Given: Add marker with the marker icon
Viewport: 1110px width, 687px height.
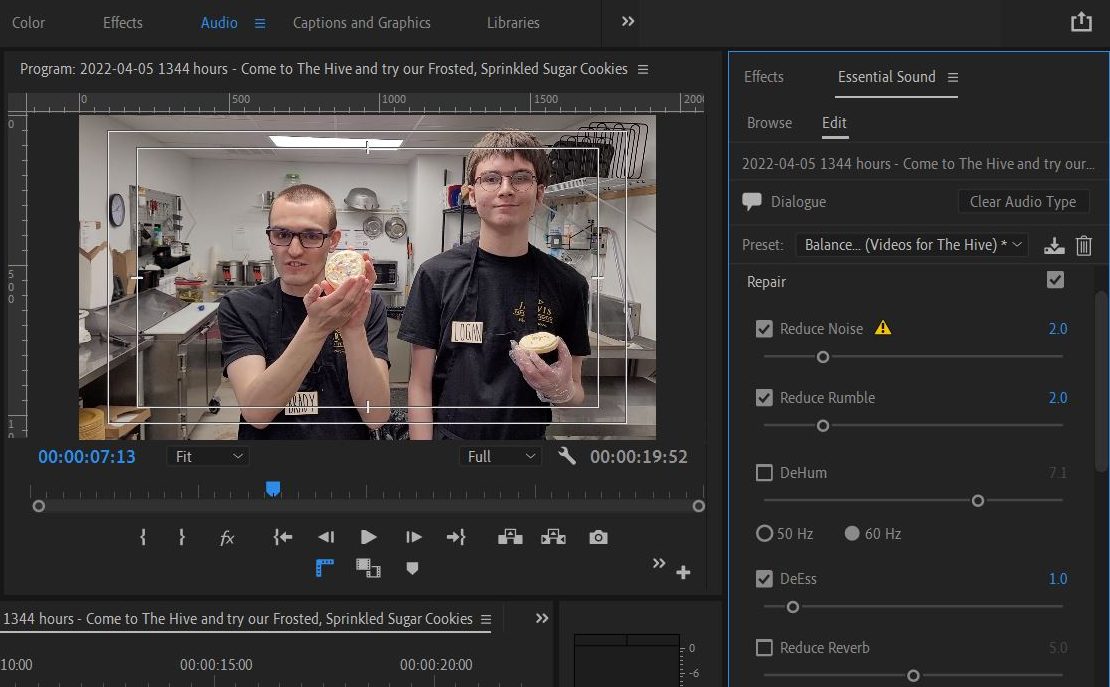Looking at the screenshot, I should (412, 568).
